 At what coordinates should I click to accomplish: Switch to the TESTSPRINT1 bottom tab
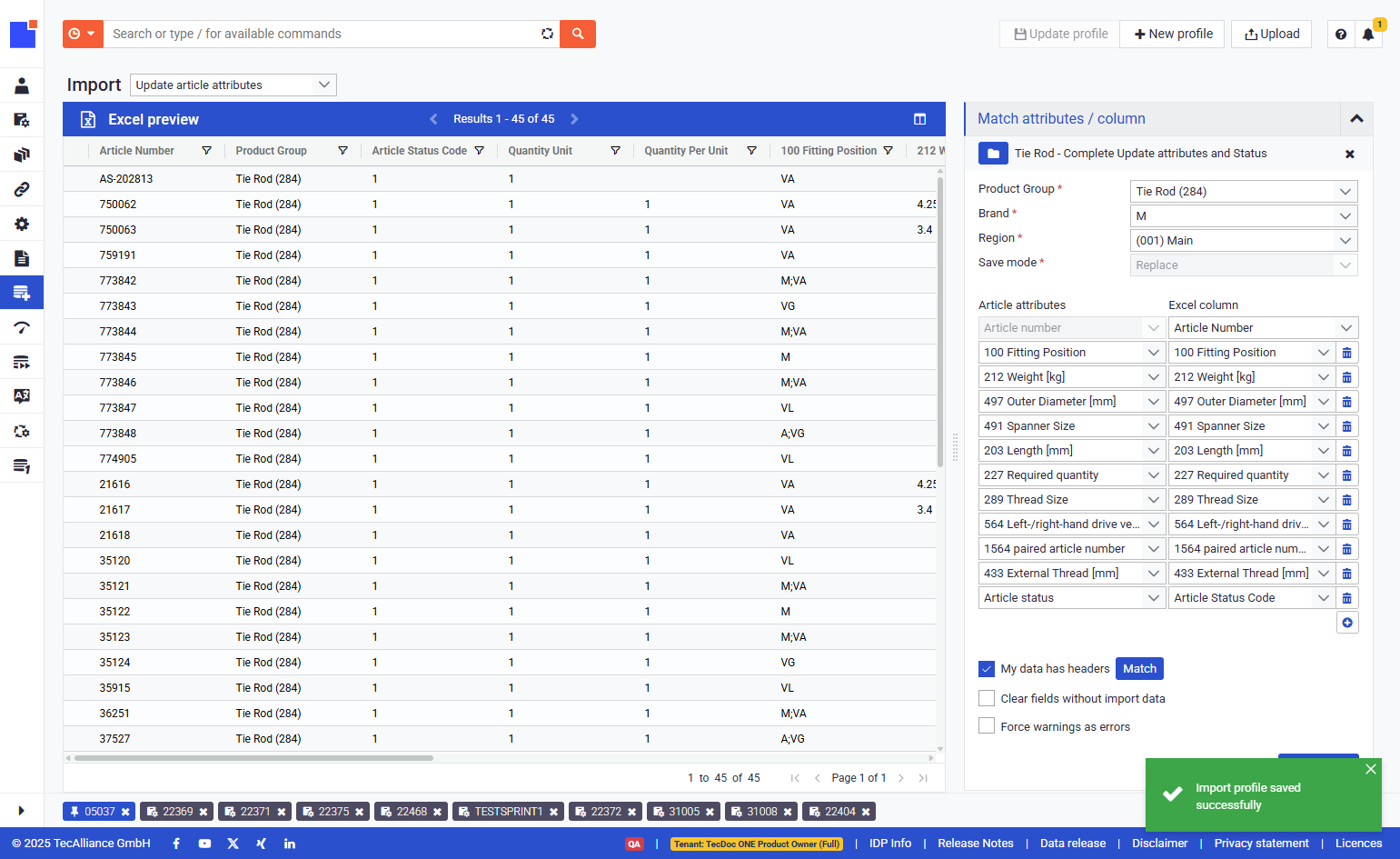pos(508,812)
